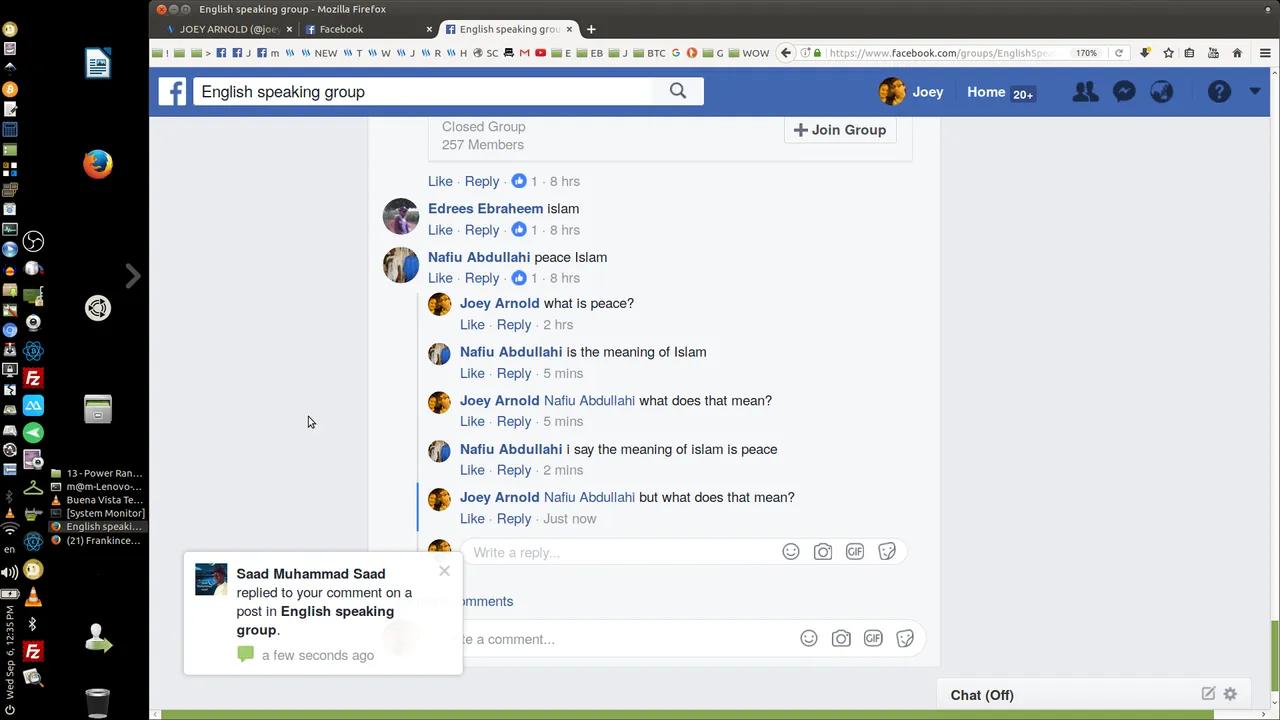Screen dimensions: 1280x720
Task: Insert emoji in the reply box
Action: pyautogui.click(x=791, y=552)
